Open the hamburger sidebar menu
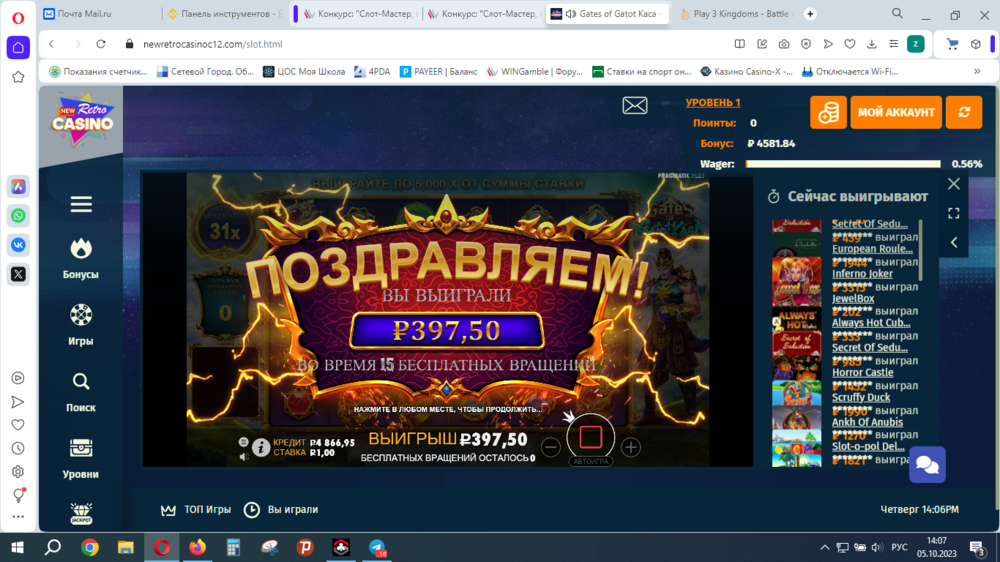Viewport: 1000px width, 562px height. pyautogui.click(x=81, y=204)
